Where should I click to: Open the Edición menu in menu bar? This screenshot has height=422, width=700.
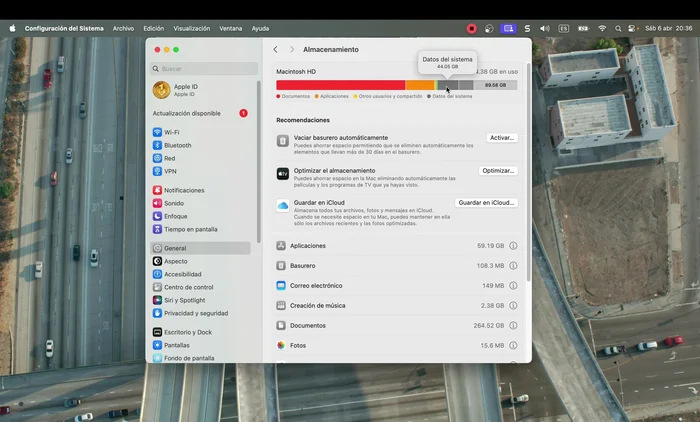pyautogui.click(x=153, y=29)
